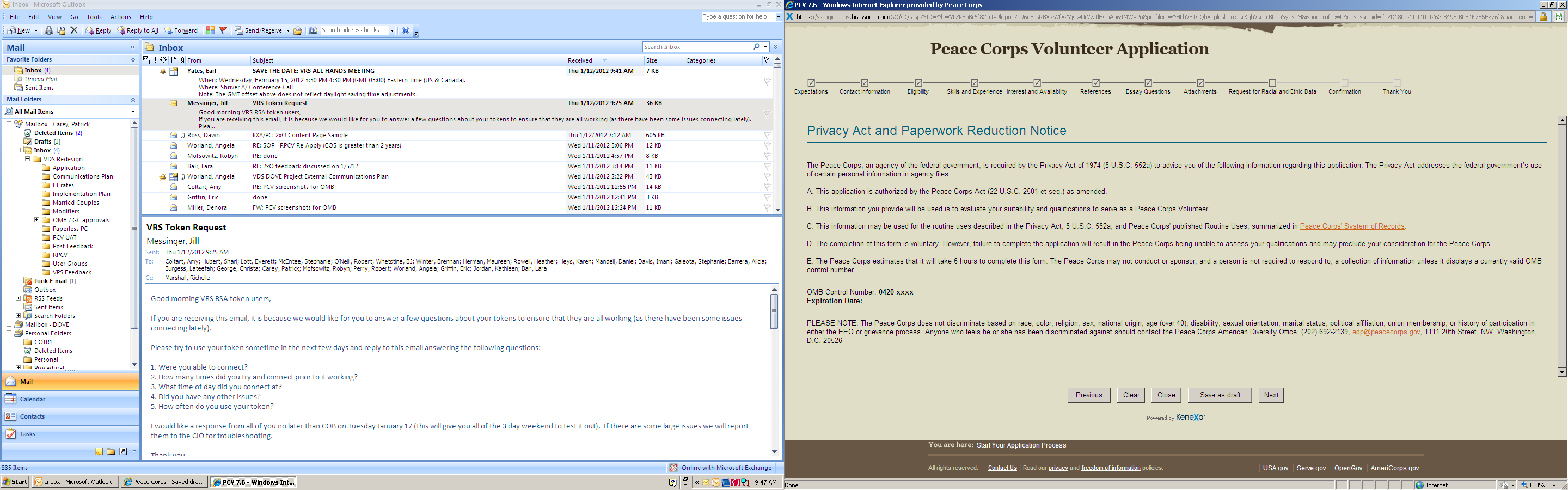Click the Sort by Icon column header
1568x490 pixels.
(174, 60)
